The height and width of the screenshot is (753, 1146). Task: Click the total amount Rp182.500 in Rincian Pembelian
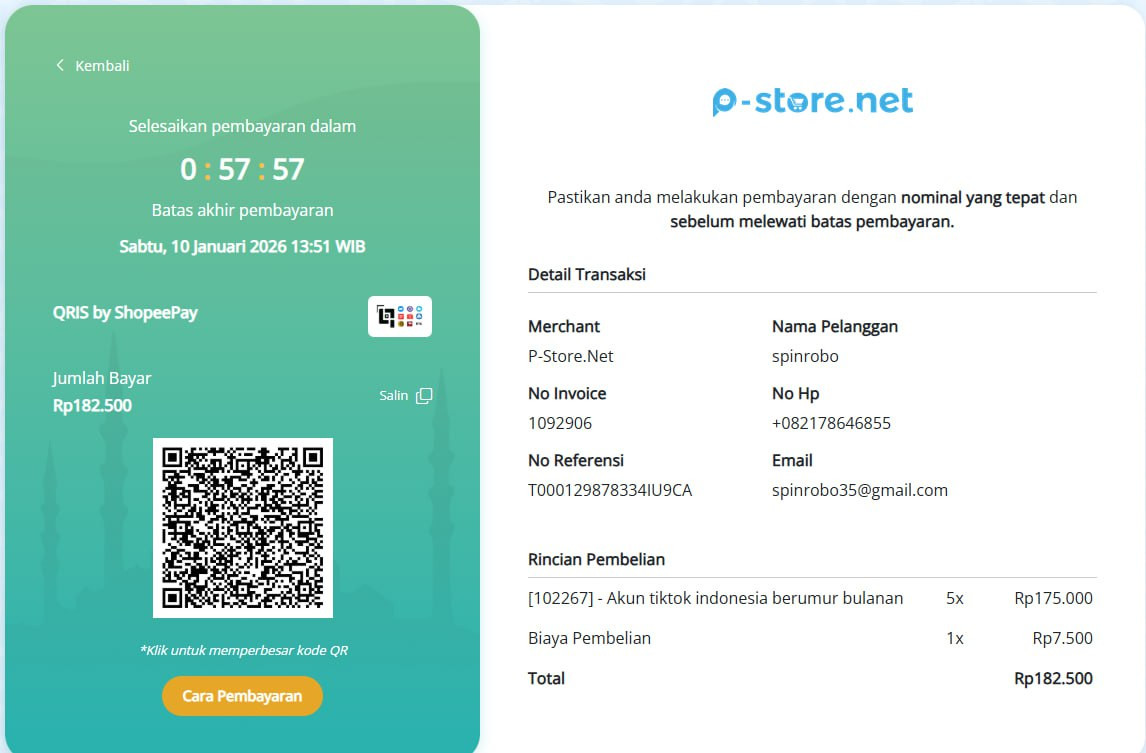(x=1053, y=678)
